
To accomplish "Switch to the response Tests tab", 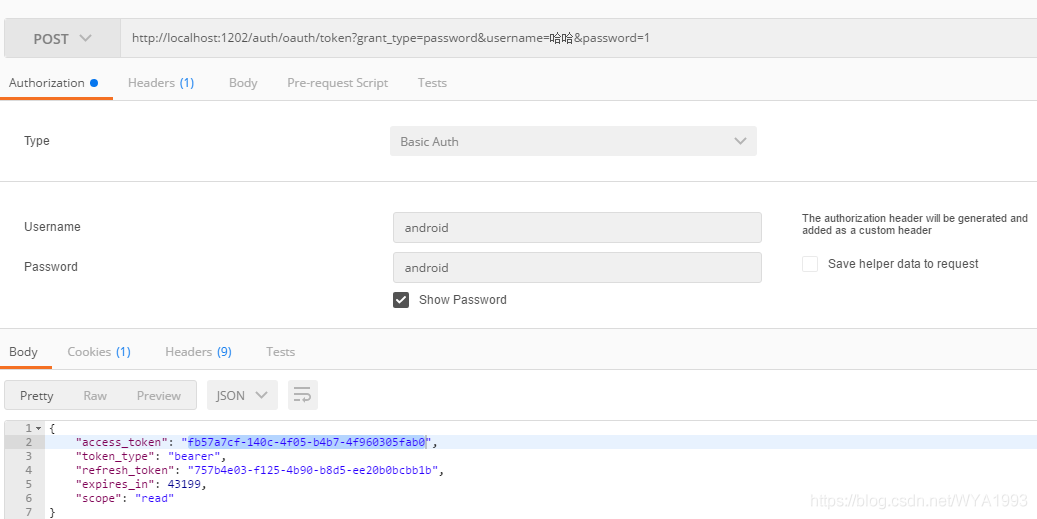I will [280, 352].
